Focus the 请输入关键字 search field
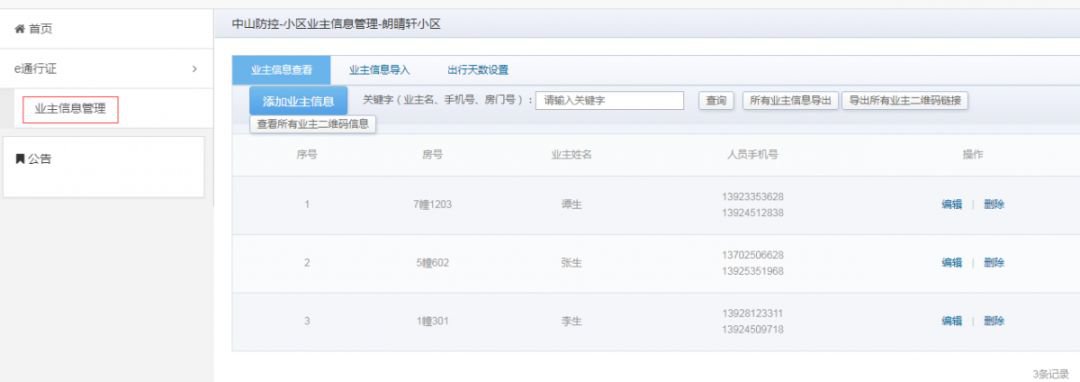 (610, 100)
